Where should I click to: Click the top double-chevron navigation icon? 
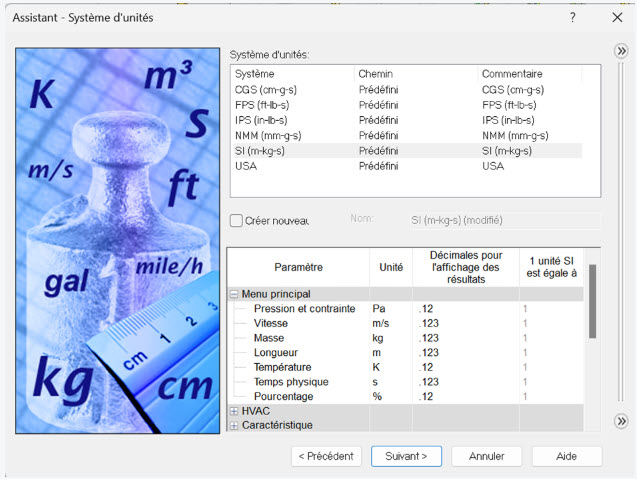tap(620, 52)
